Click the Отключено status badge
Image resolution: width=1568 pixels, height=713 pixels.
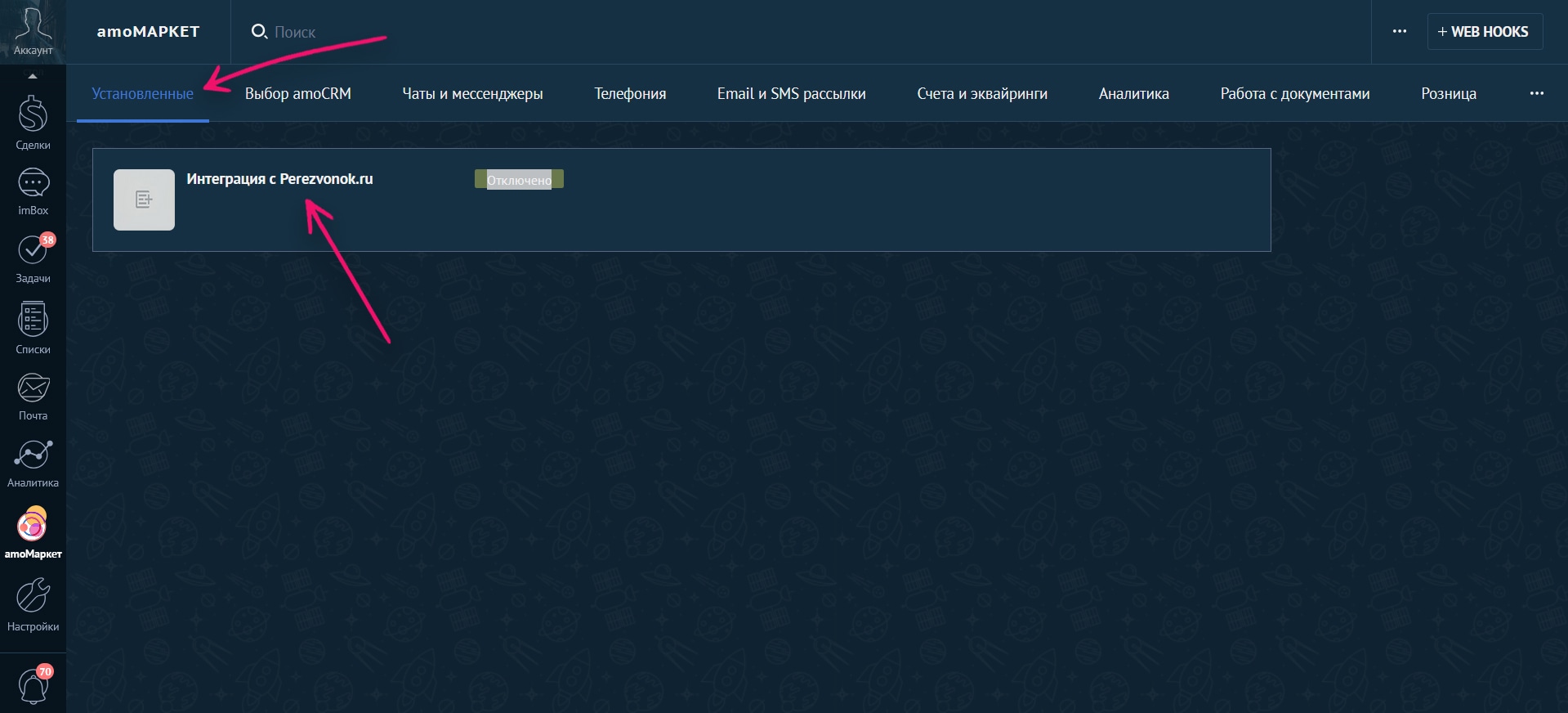(x=519, y=180)
